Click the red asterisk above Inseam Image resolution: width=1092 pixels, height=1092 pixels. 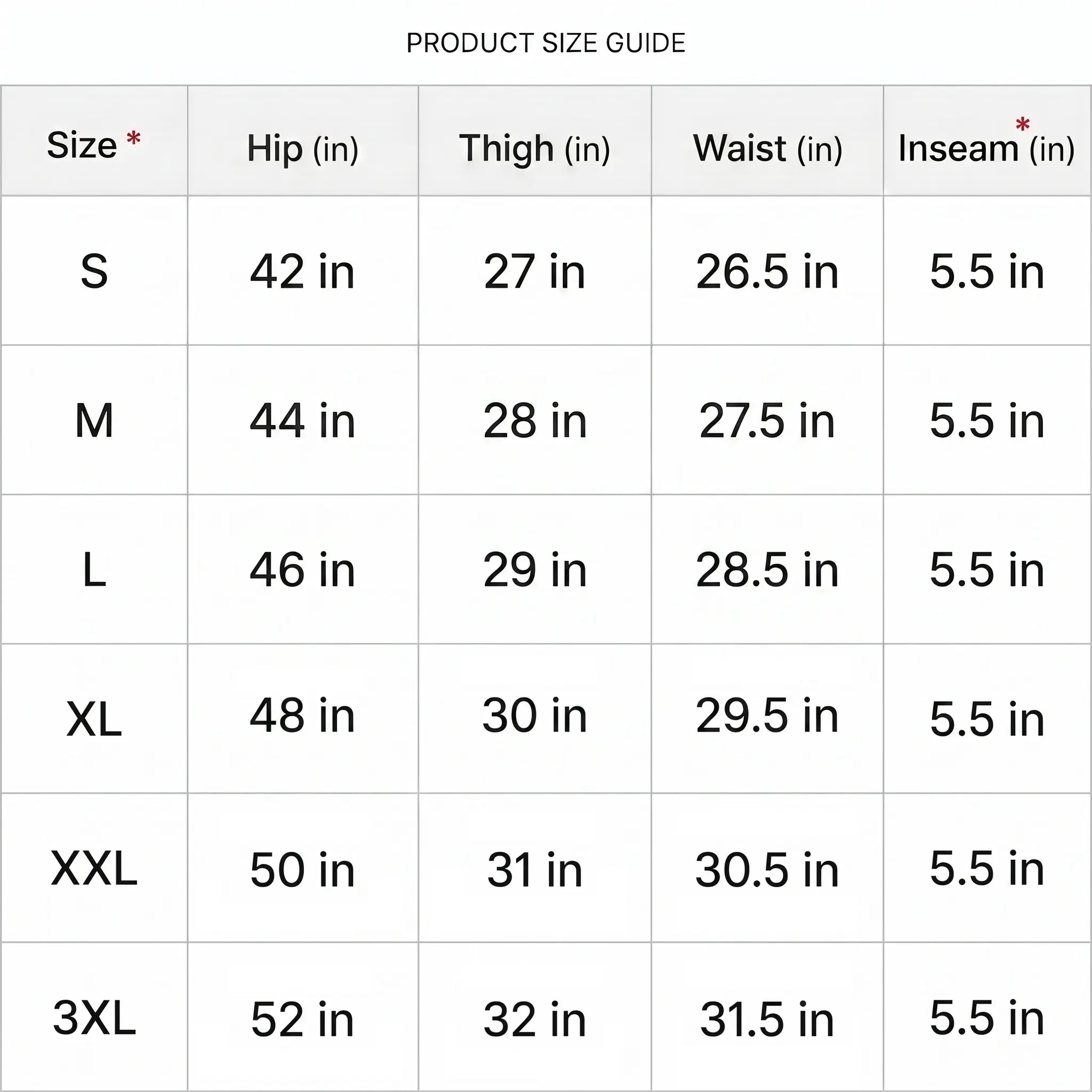point(1023,124)
